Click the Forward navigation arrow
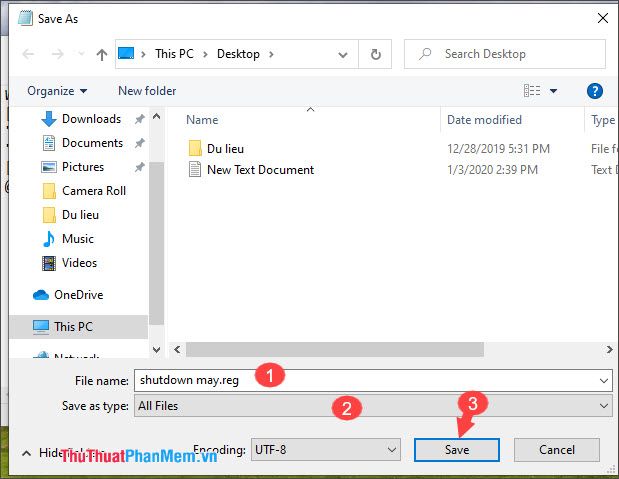The width and height of the screenshot is (619, 479). click(57, 54)
